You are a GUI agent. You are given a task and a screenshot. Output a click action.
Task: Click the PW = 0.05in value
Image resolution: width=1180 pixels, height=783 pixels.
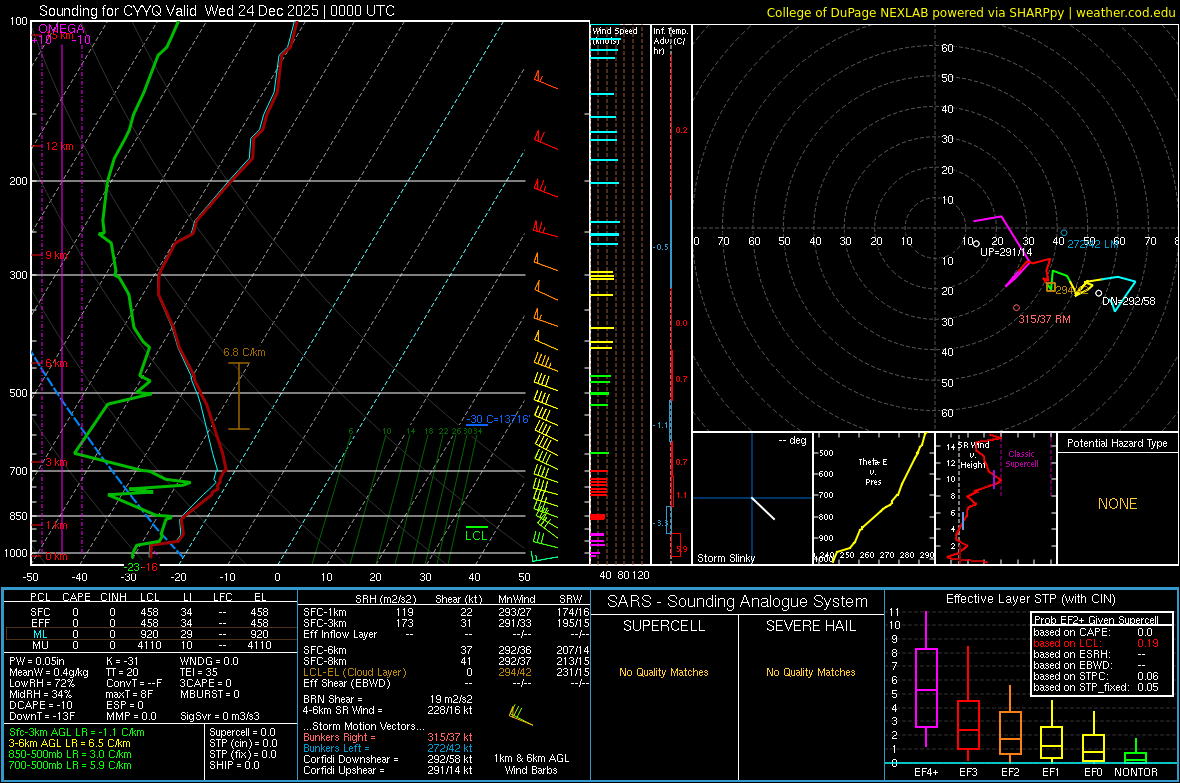(x=36, y=661)
